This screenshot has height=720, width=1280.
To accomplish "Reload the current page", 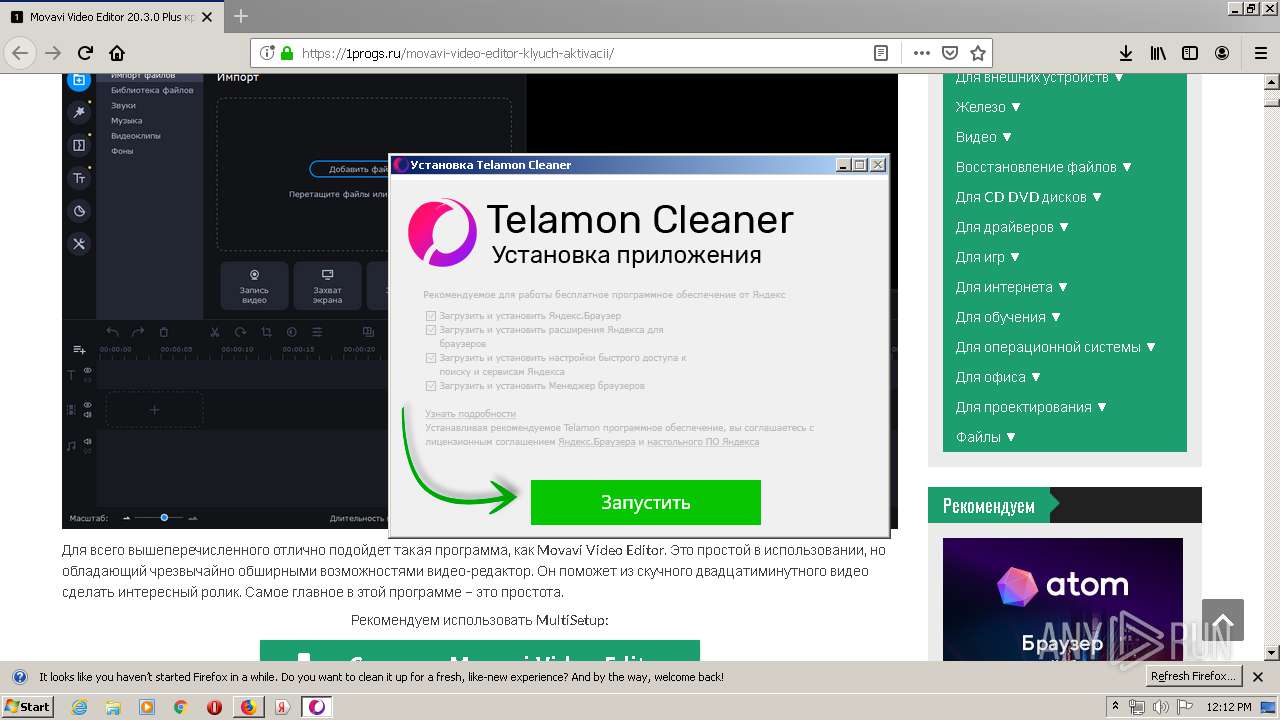I will (85, 53).
